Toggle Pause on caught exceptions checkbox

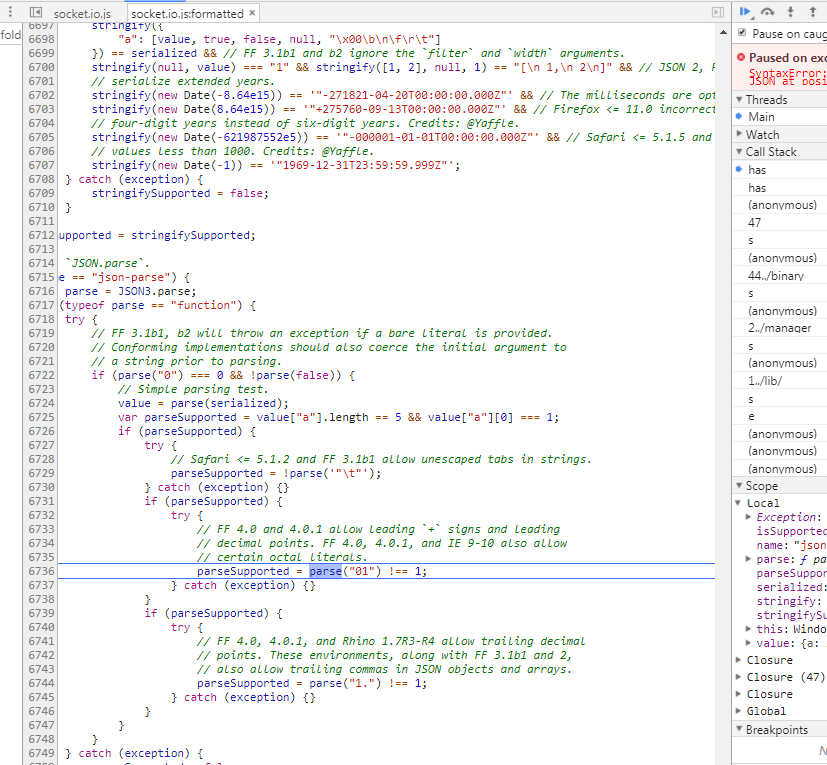(742, 33)
